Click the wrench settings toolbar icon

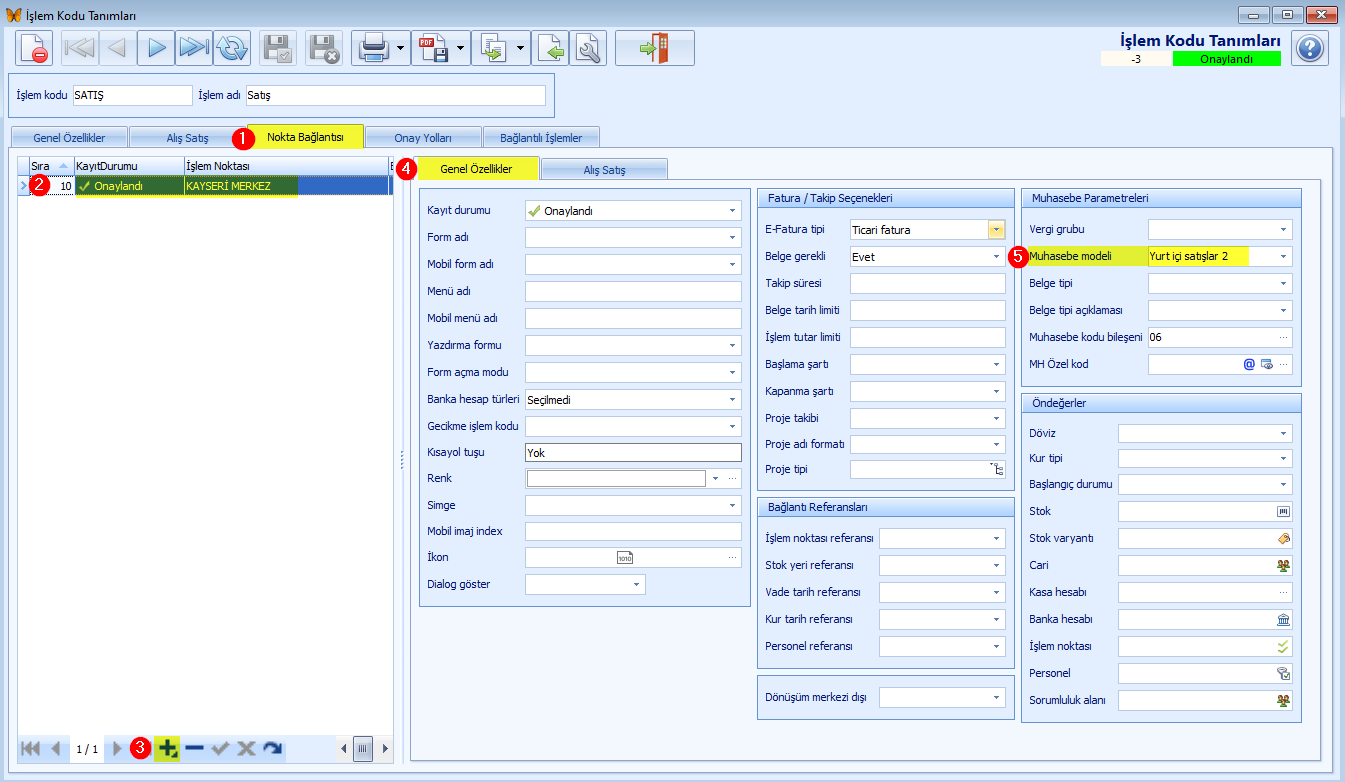pyautogui.click(x=588, y=48)
